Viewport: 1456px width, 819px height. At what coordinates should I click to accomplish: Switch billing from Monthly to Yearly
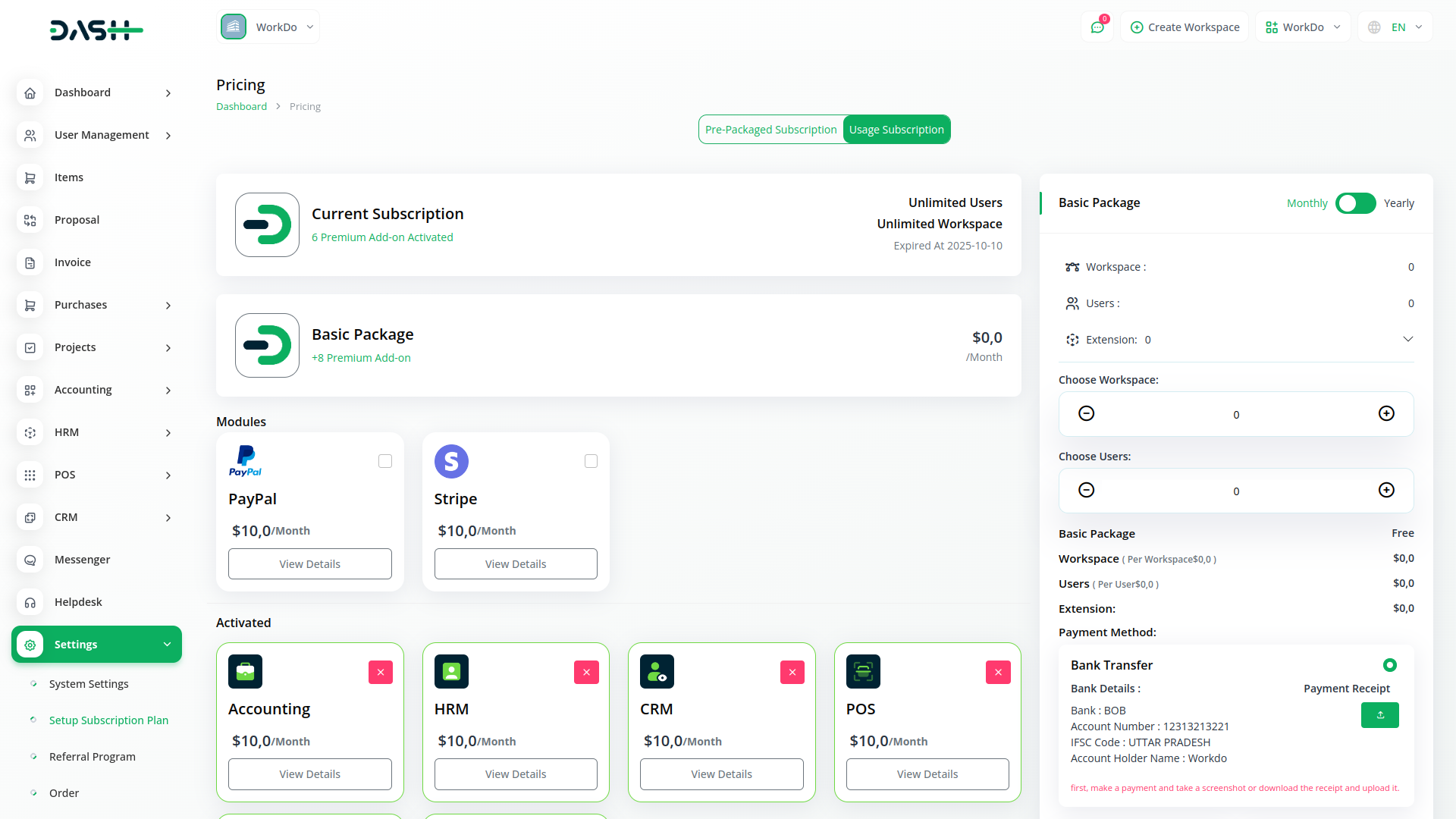(1356, 203)
